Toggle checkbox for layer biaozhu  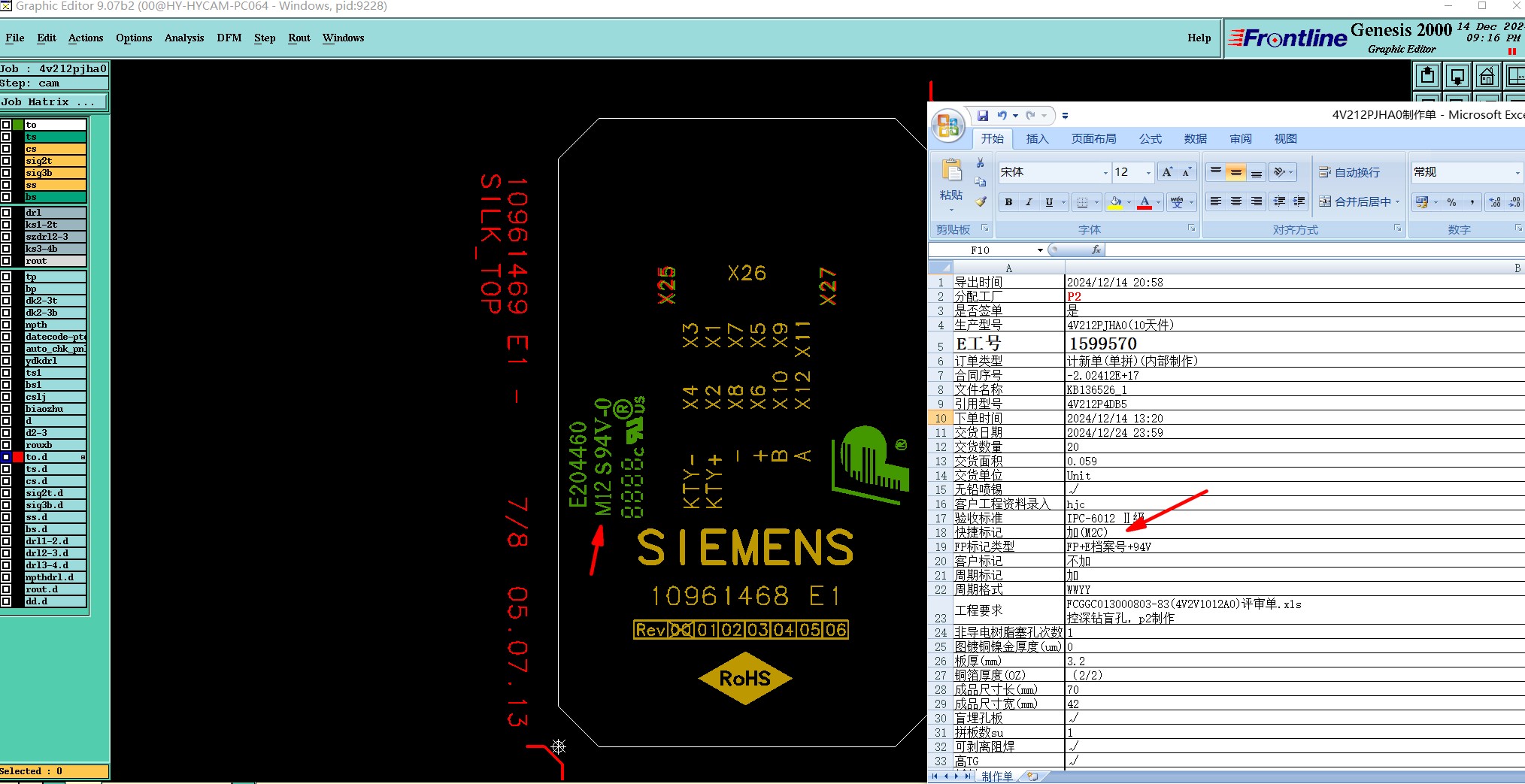(6, 409)
